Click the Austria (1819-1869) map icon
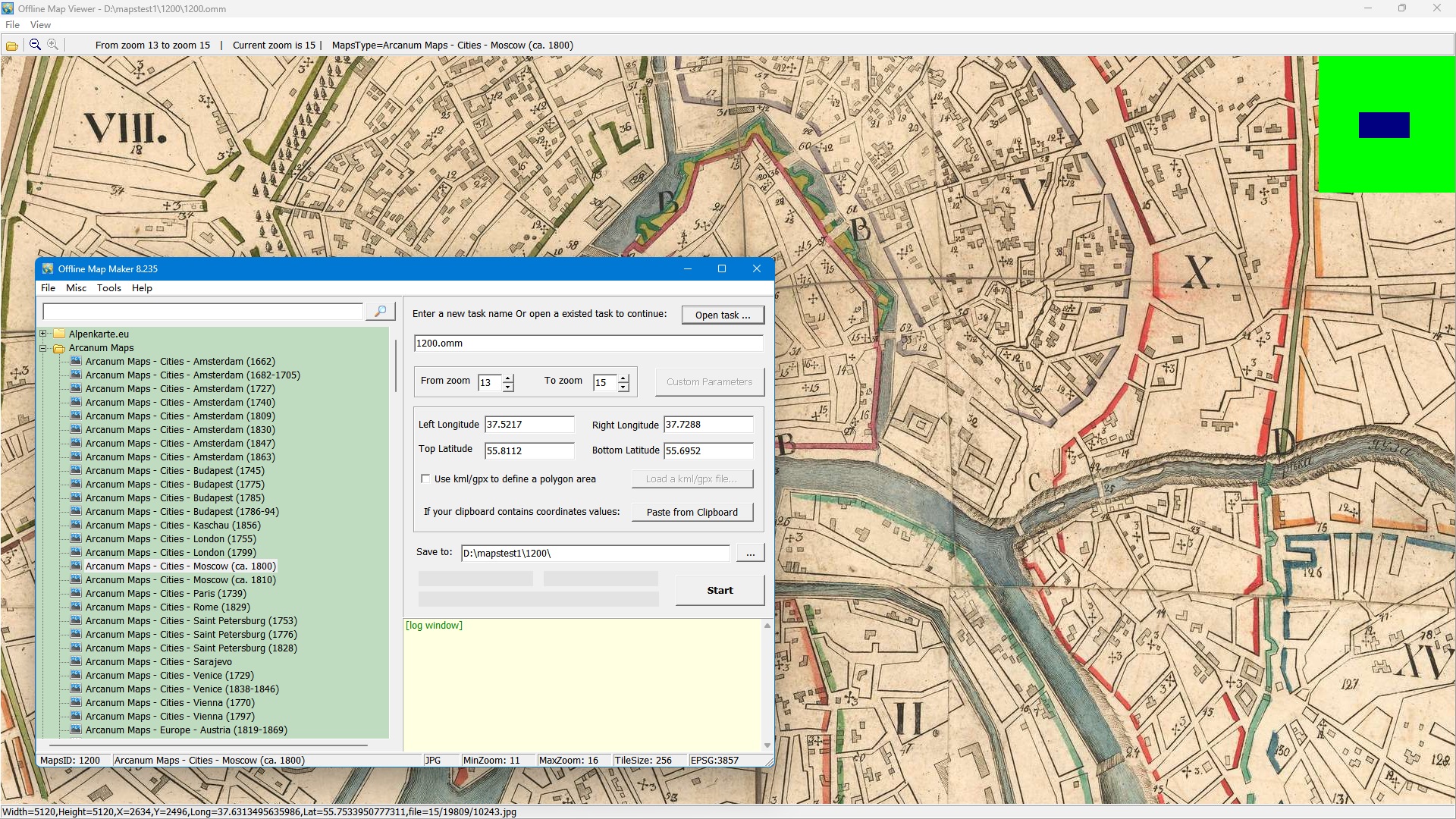Image resolution: width=1456 pixels, height=819 pixels. (76, 730)
